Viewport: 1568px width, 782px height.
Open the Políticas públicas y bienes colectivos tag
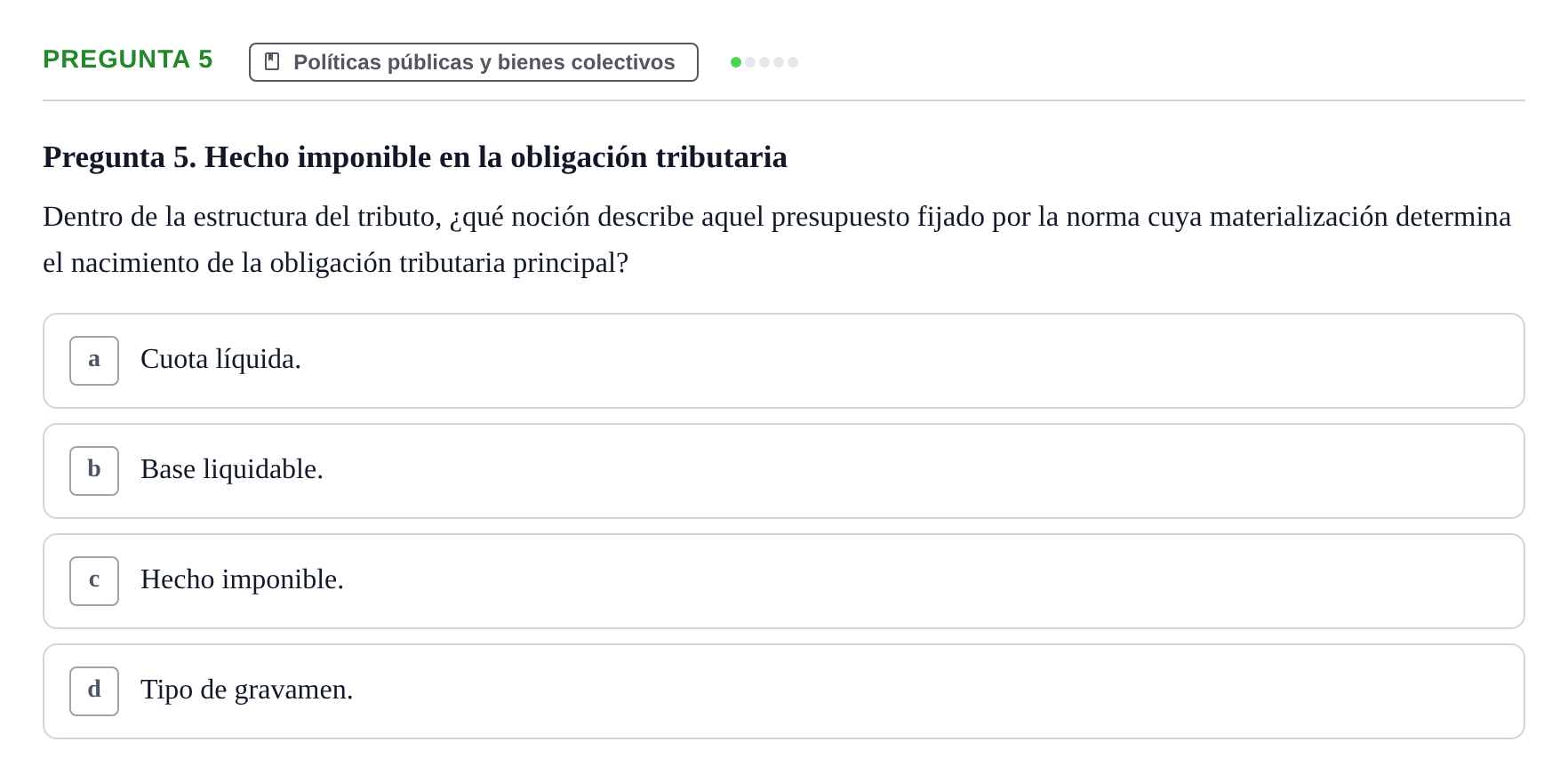(x=473, y=62)
